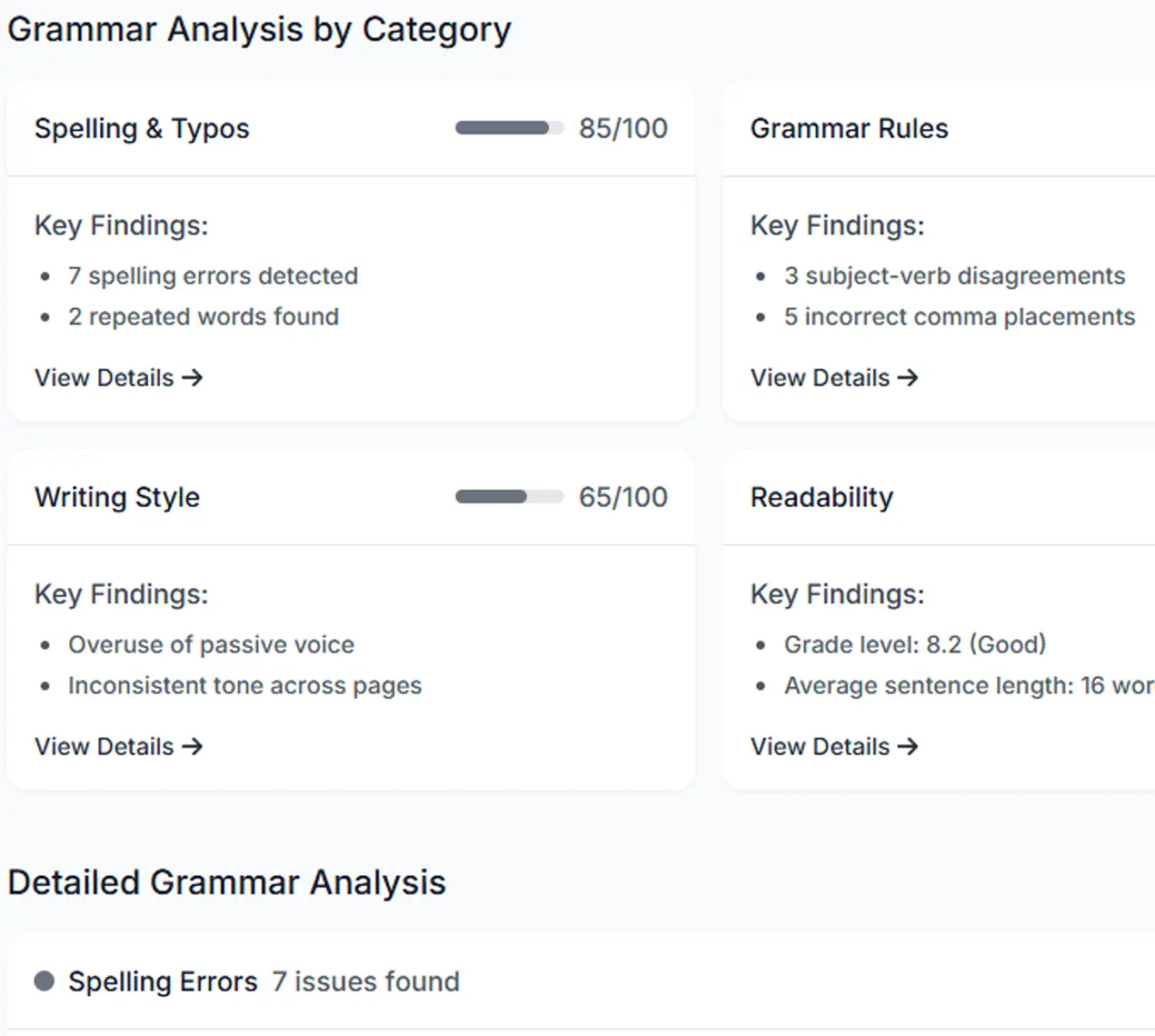This screenshot has width=1155, height=1036.
Task: Click the bullet beside "7 spelling errors detected"
Action: point(45,275)
